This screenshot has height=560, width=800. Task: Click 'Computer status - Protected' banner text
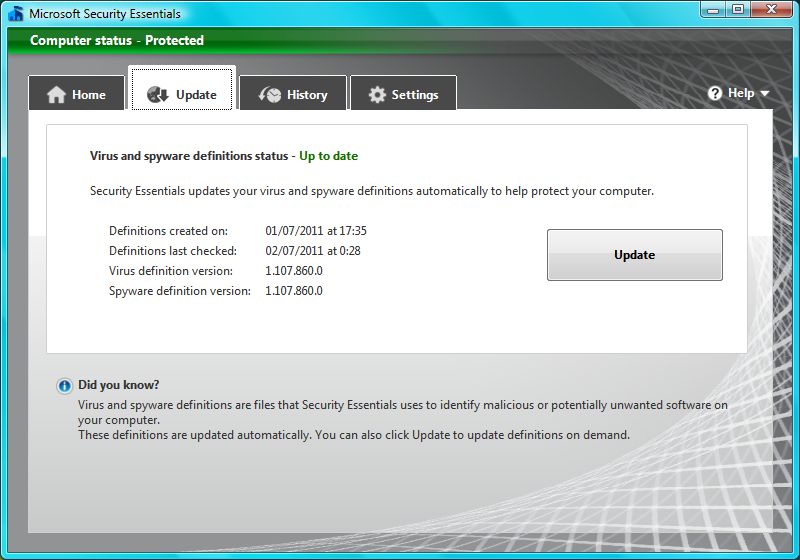(117, 40)
